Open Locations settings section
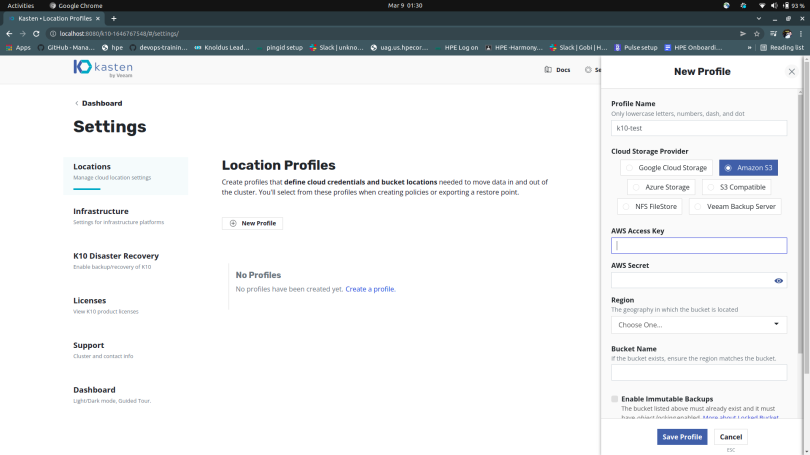Screen dimensions: 810x455 click(x=126, y=176)
